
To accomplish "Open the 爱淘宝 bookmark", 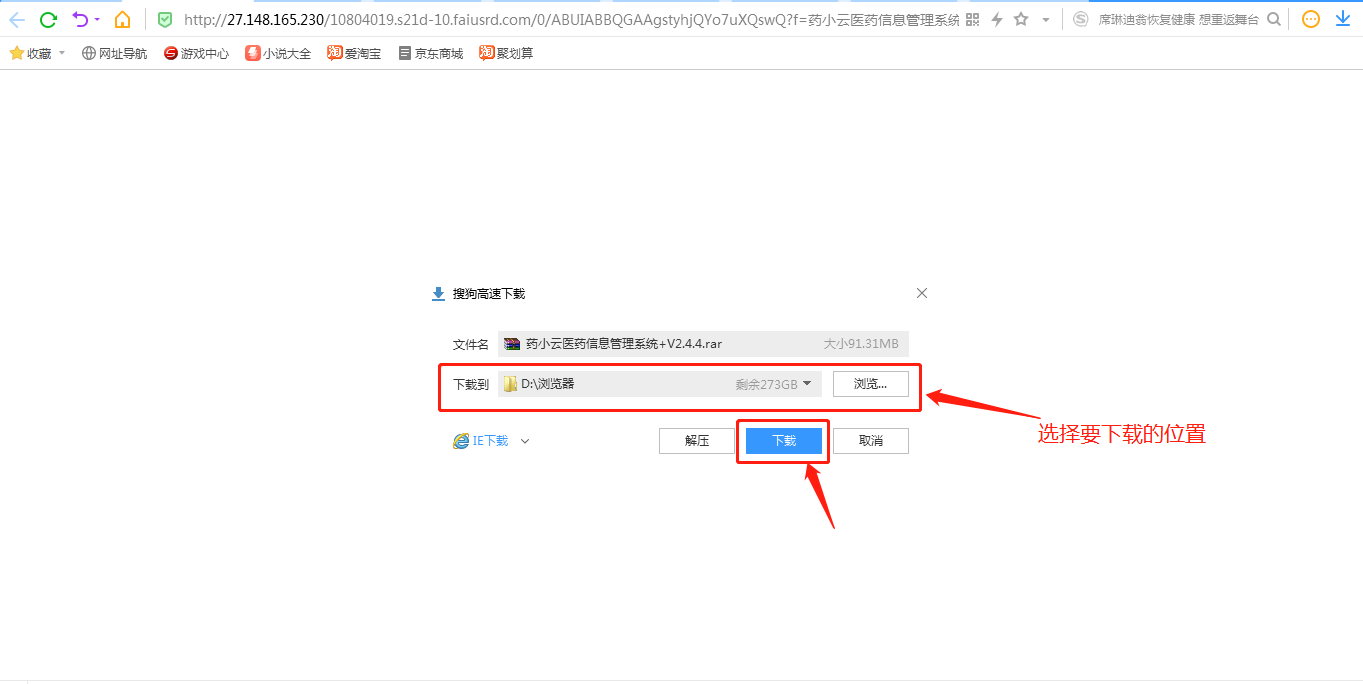I will click(x=354, y=54).
